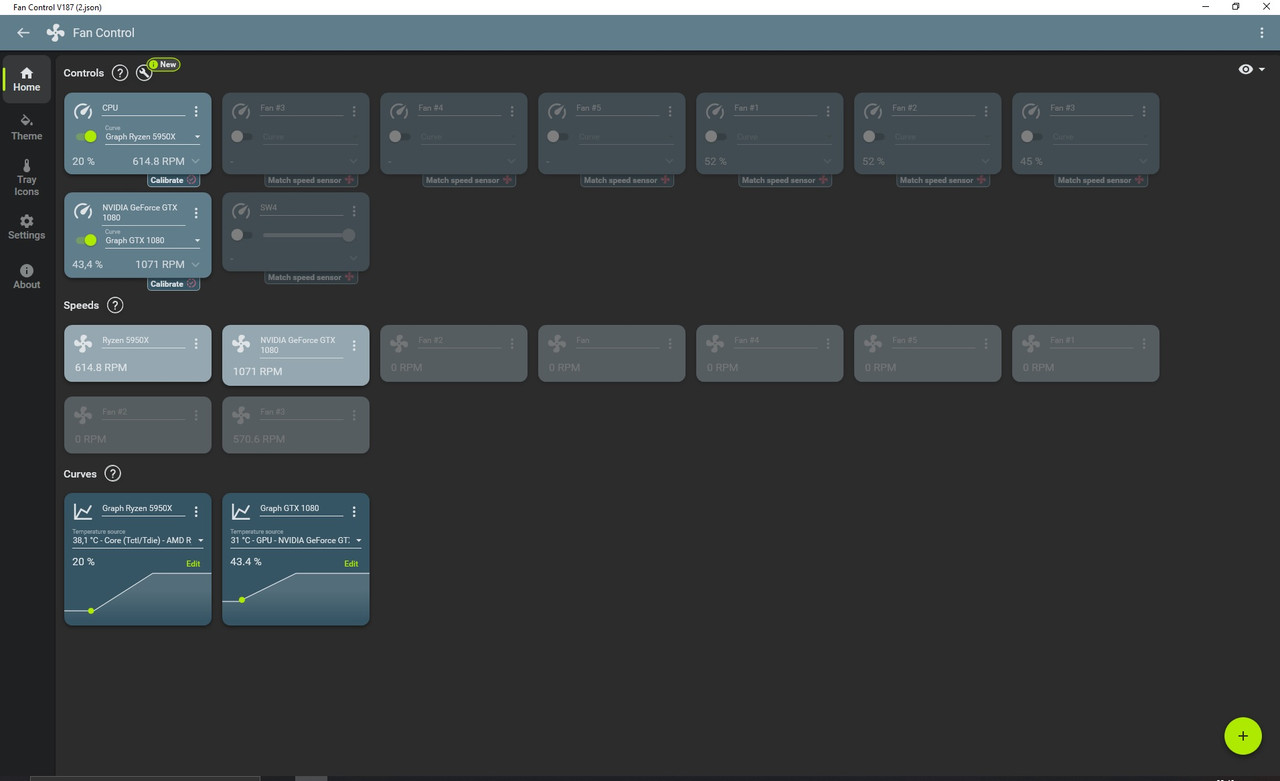Click the green point on Graph Ryzen 5950X curve
This screenshot has width=1280, height=781.
pos(91,610)
